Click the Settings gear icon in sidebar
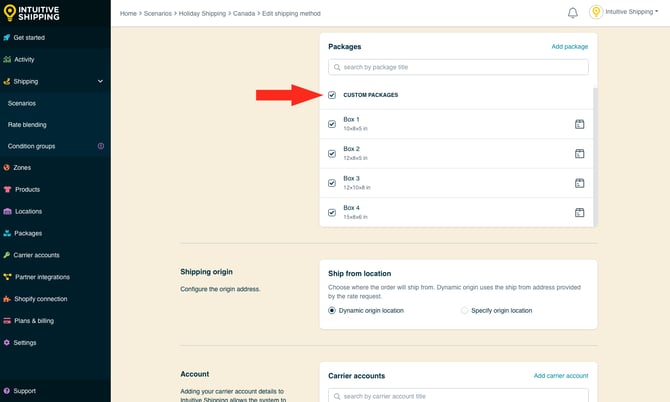 (x=7, y=342)
